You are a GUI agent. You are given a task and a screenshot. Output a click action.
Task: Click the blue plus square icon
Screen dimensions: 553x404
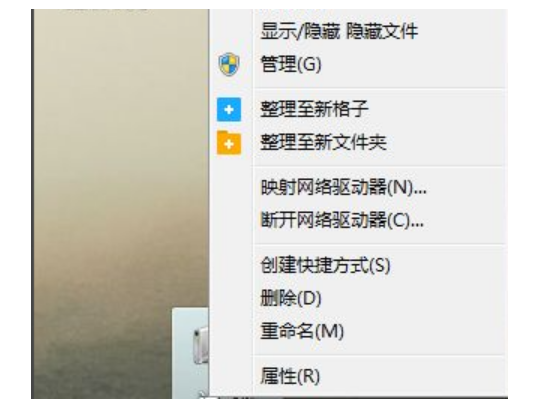tap(229, 109)
